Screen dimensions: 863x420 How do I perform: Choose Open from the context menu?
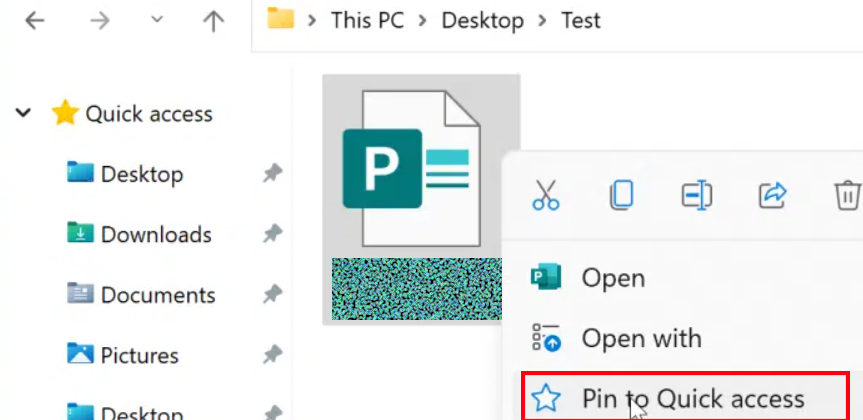[x=612, y=278]
